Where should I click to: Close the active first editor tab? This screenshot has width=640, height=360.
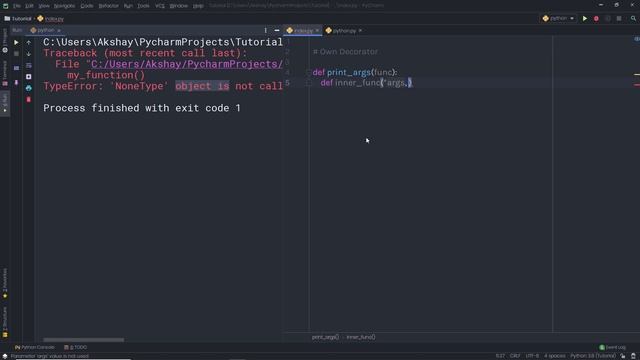317,31
